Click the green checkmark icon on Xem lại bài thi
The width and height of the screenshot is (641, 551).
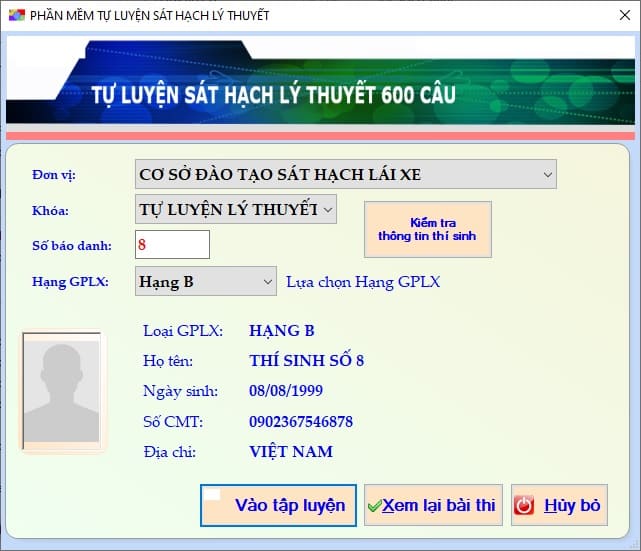(374, 506)
